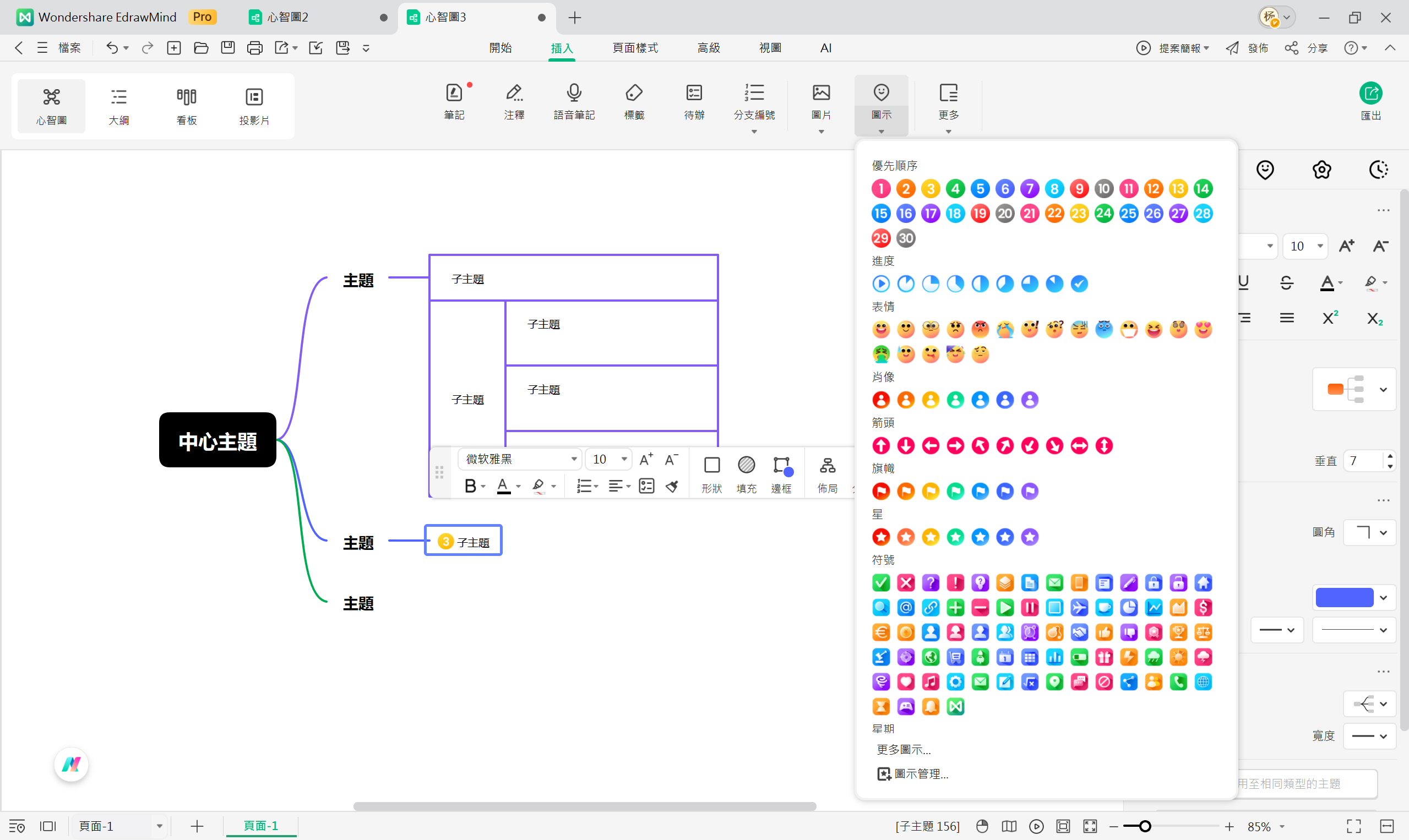Insert the green checkmark symbol icon

[x=881, y=582]
